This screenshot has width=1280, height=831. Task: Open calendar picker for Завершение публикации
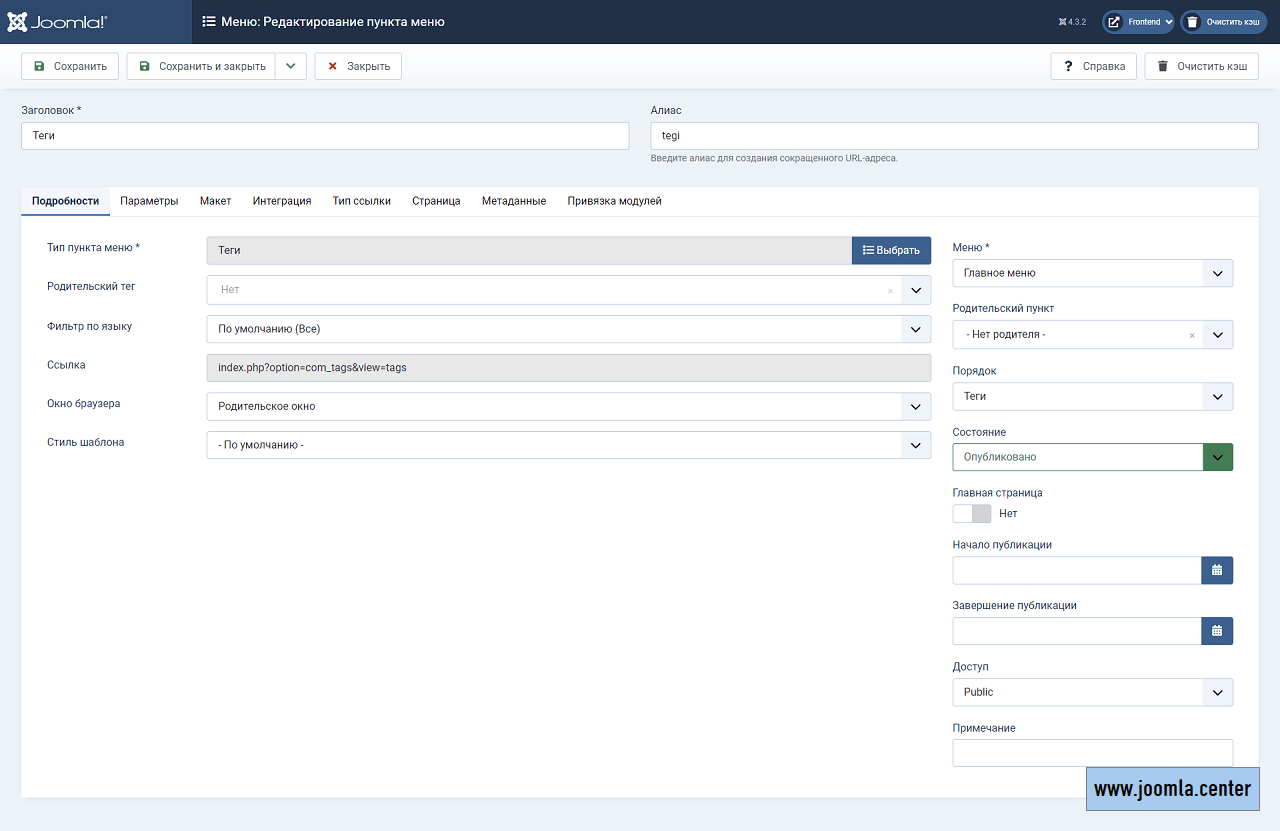1216,631
